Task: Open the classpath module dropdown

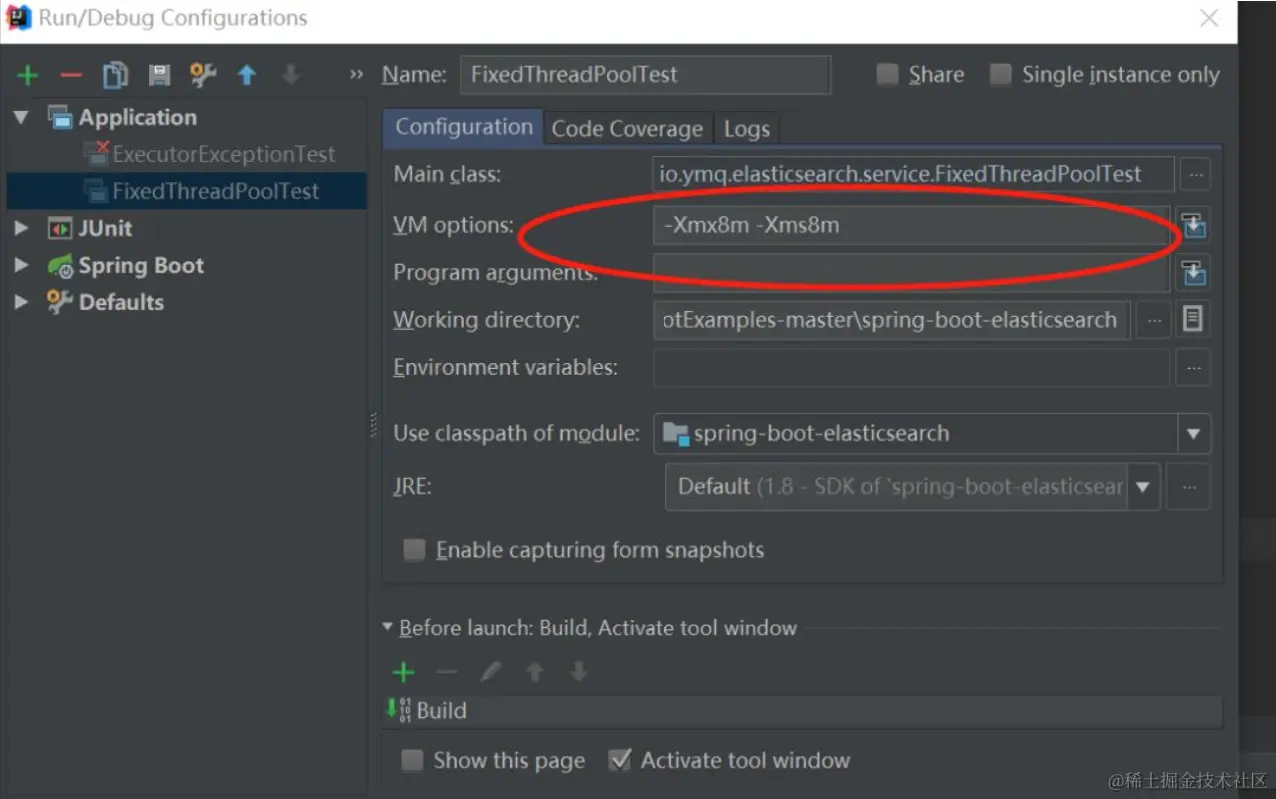Action: 1193,434
